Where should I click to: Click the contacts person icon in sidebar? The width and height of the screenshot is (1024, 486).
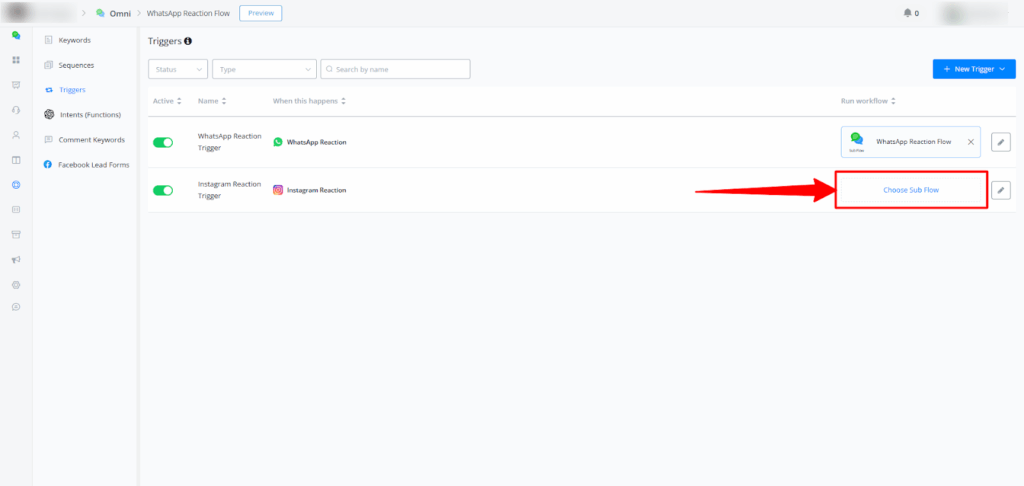(x=16, y=134)
